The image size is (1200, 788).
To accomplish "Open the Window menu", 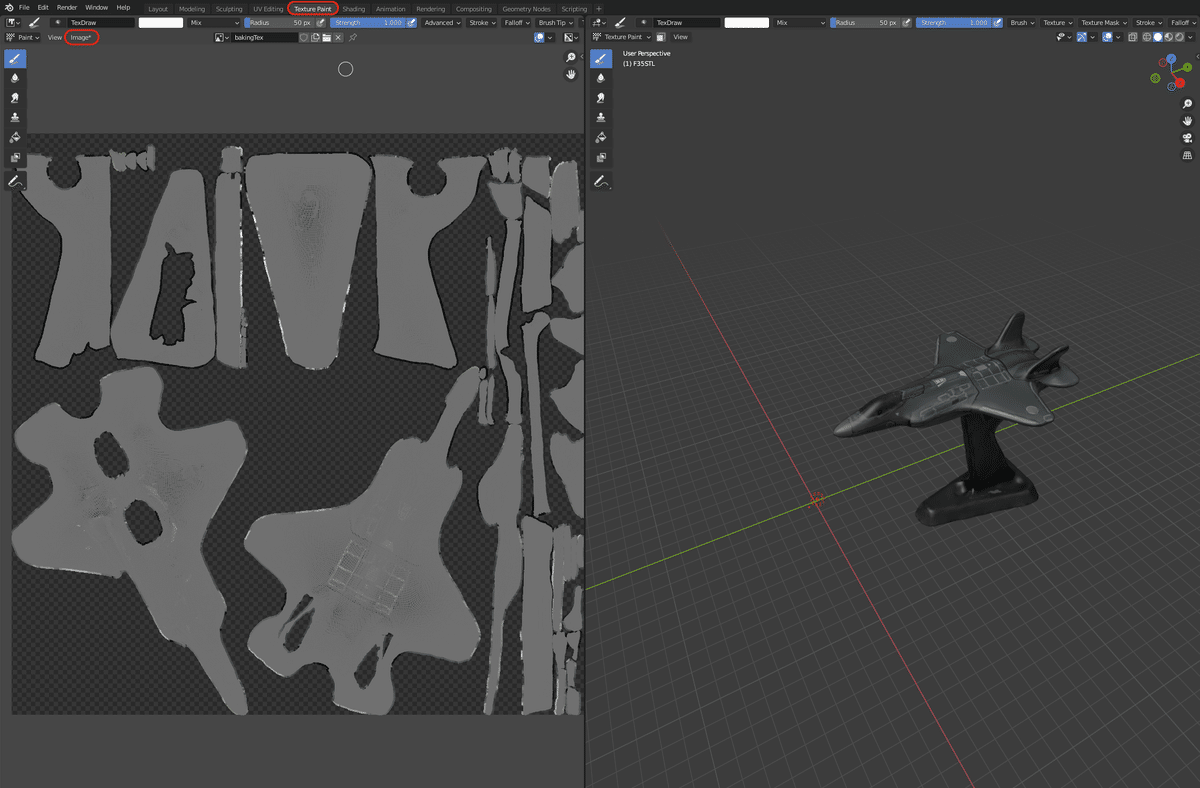I will pos(96,8).
